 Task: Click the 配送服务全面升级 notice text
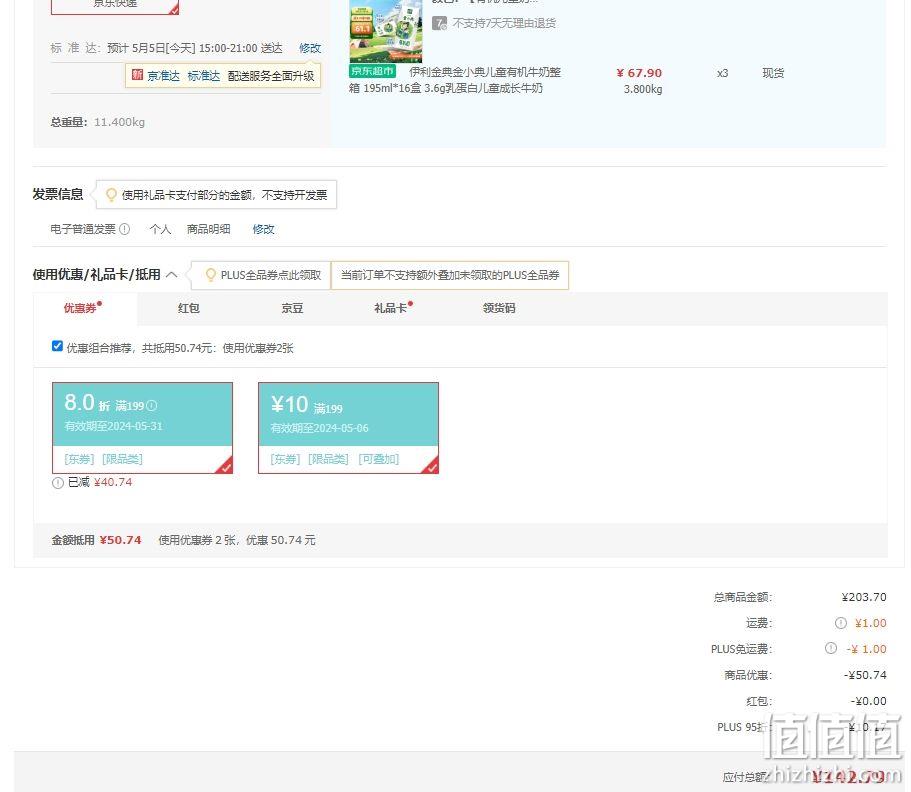(x=271, y=76)
